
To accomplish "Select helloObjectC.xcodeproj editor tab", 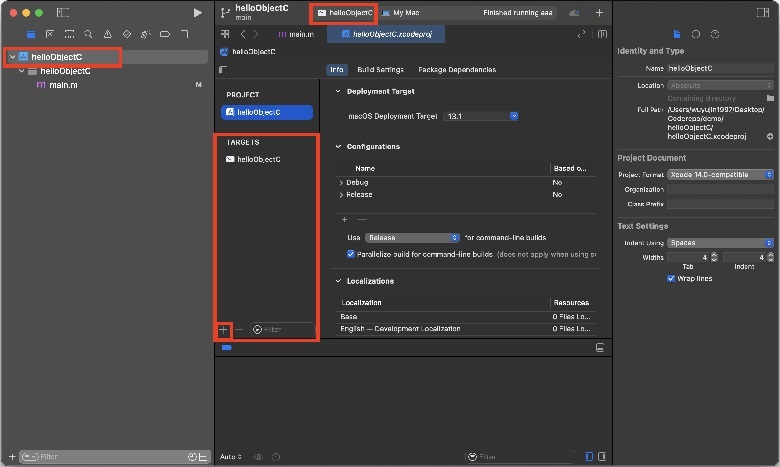I will [386, 34].
